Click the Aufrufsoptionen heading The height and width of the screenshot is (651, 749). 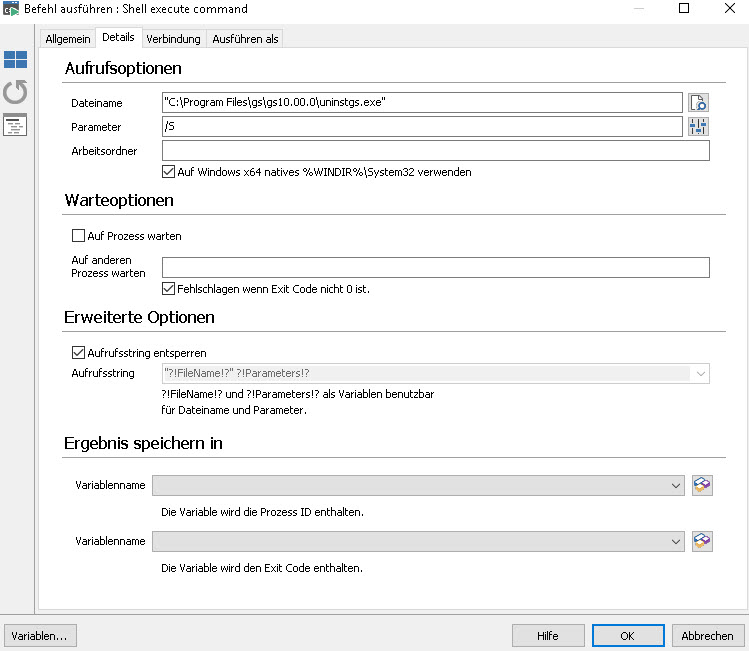123,68
